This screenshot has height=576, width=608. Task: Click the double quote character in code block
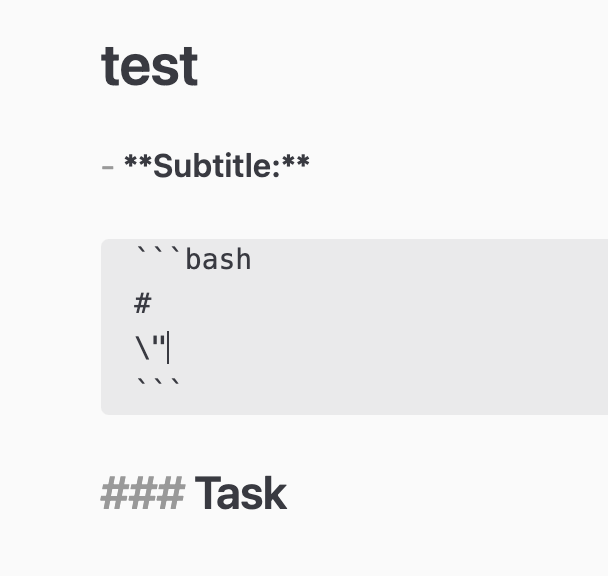[x=159, y=346]
